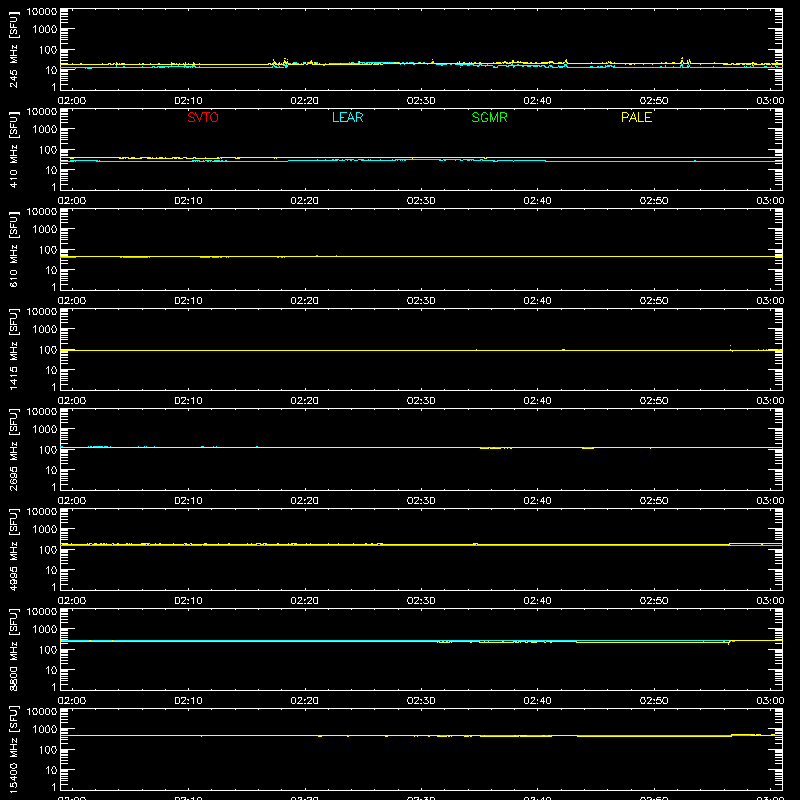The height and width of the screenshot is (800, 800).
Task: Click the 10000 y-axis label of the 245 MHz plot
Action: click(42, 12)
